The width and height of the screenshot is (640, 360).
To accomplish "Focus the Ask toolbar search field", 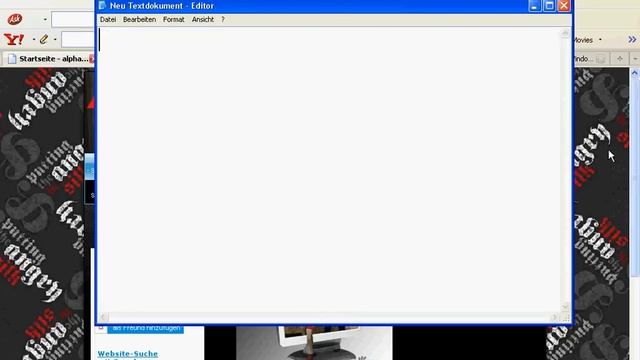I will point(73,19).
